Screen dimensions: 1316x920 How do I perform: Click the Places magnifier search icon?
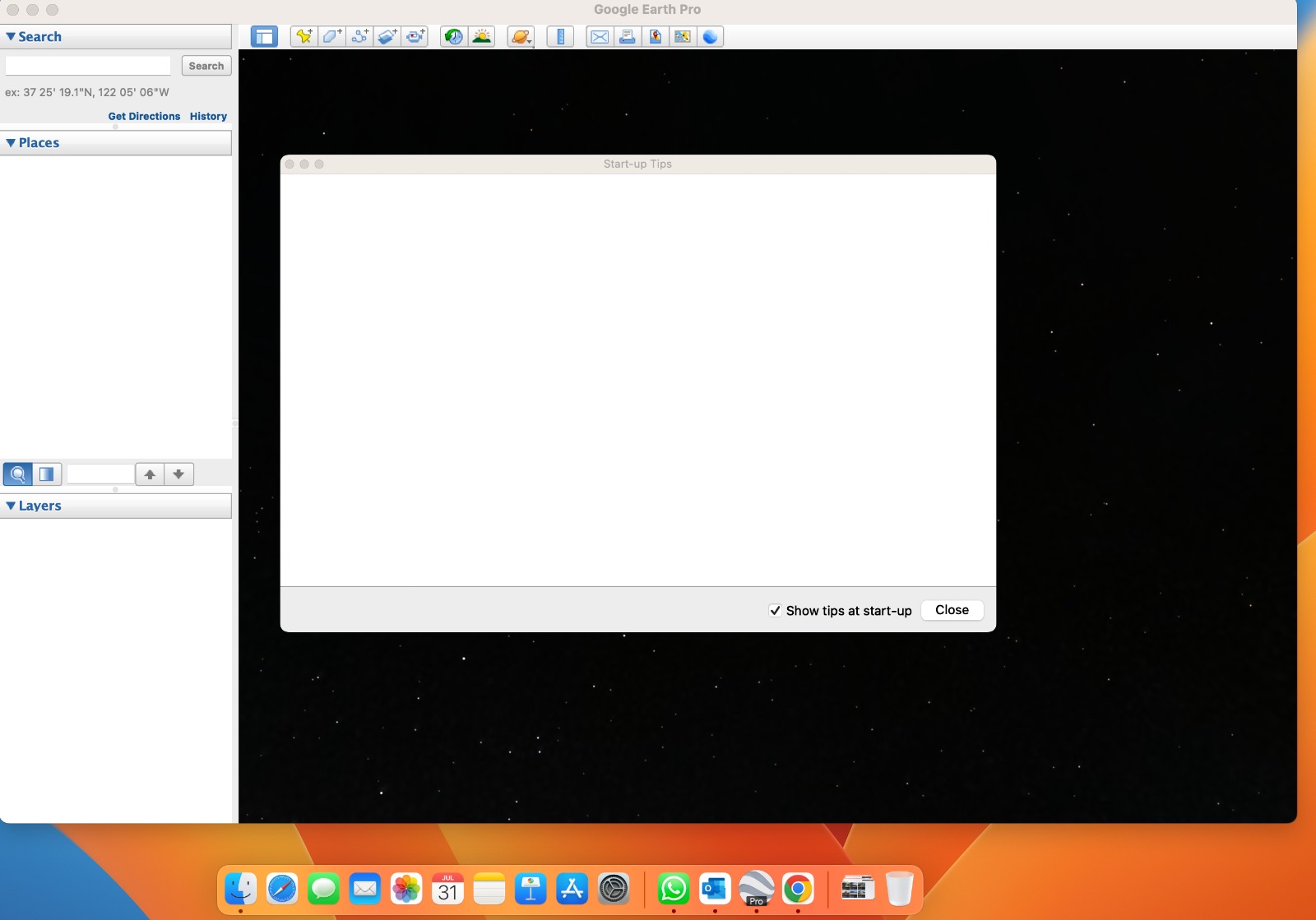click(17, 474)
